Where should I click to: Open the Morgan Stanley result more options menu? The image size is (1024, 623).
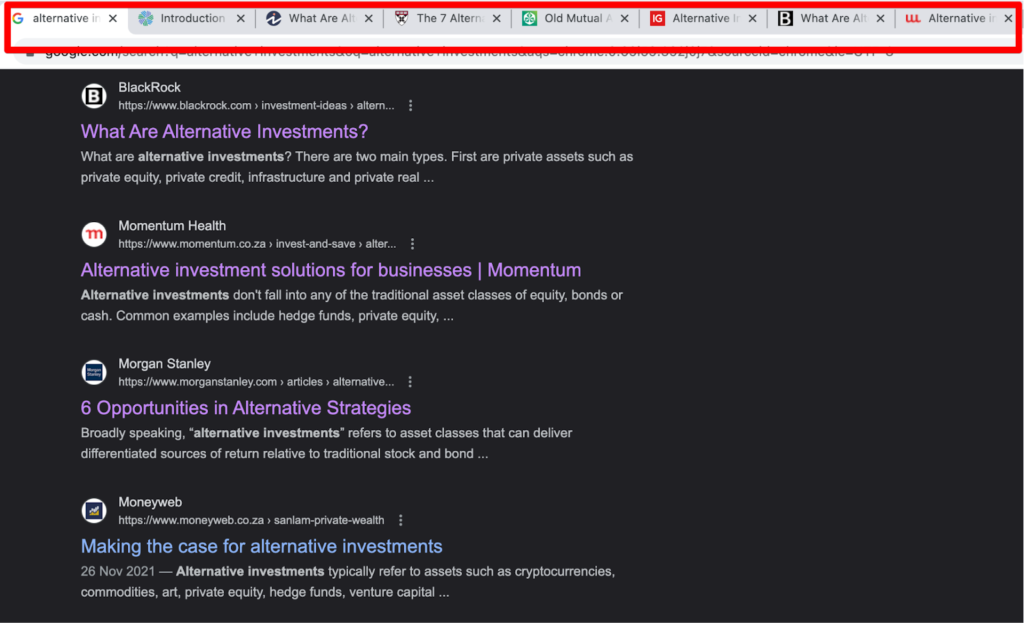coord(410,382)
